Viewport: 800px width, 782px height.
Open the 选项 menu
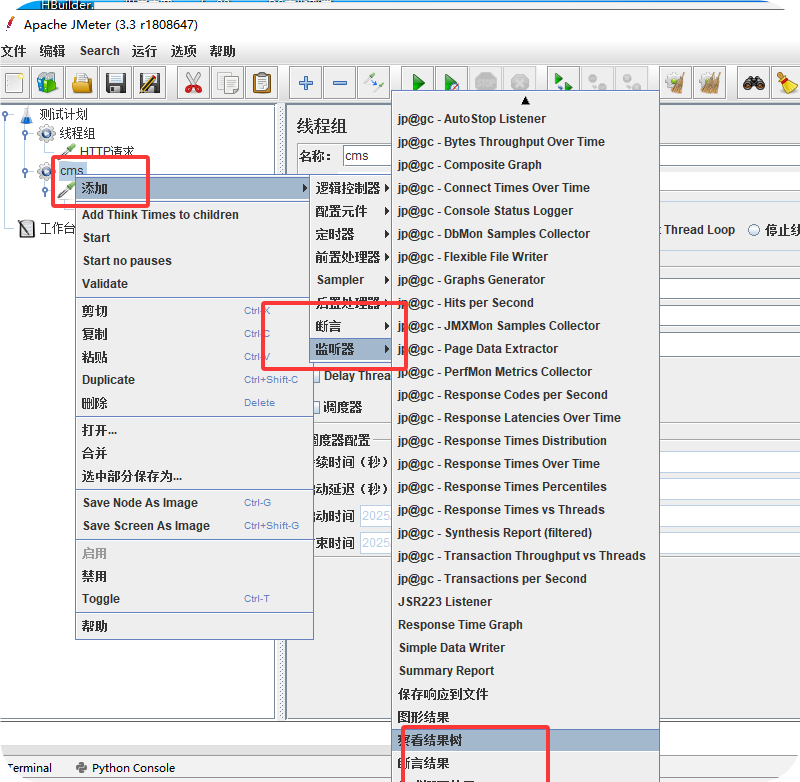pyautogui.click(x=183, y=51)
